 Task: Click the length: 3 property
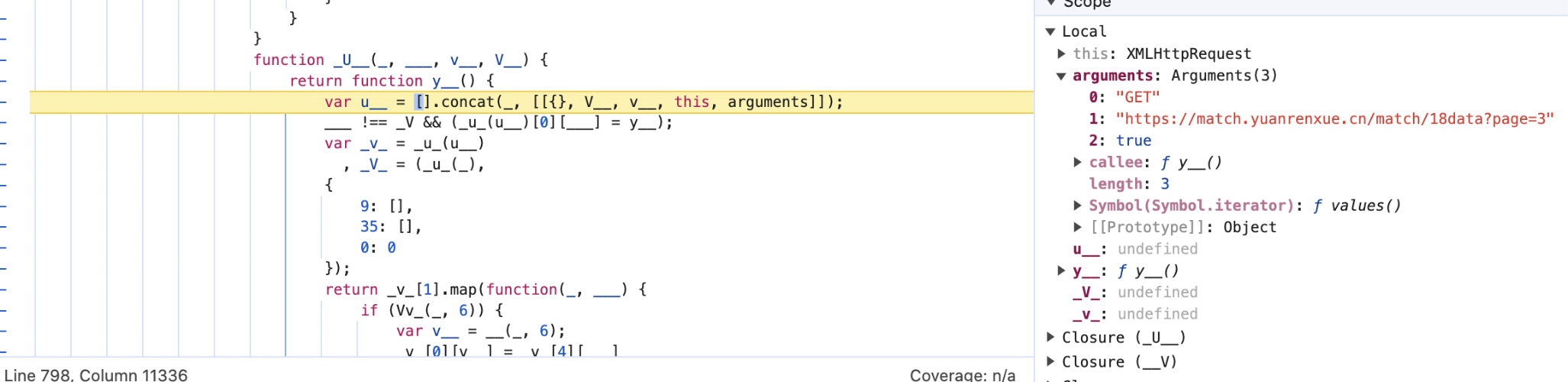click(1128, 184)
